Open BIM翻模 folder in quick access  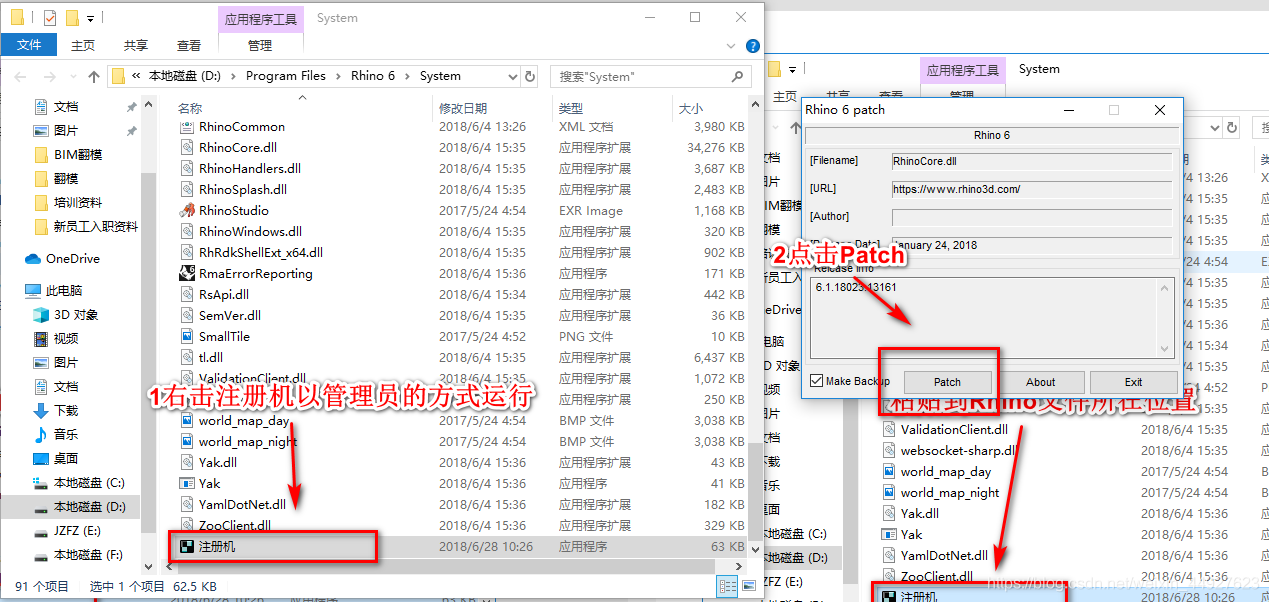67,155
